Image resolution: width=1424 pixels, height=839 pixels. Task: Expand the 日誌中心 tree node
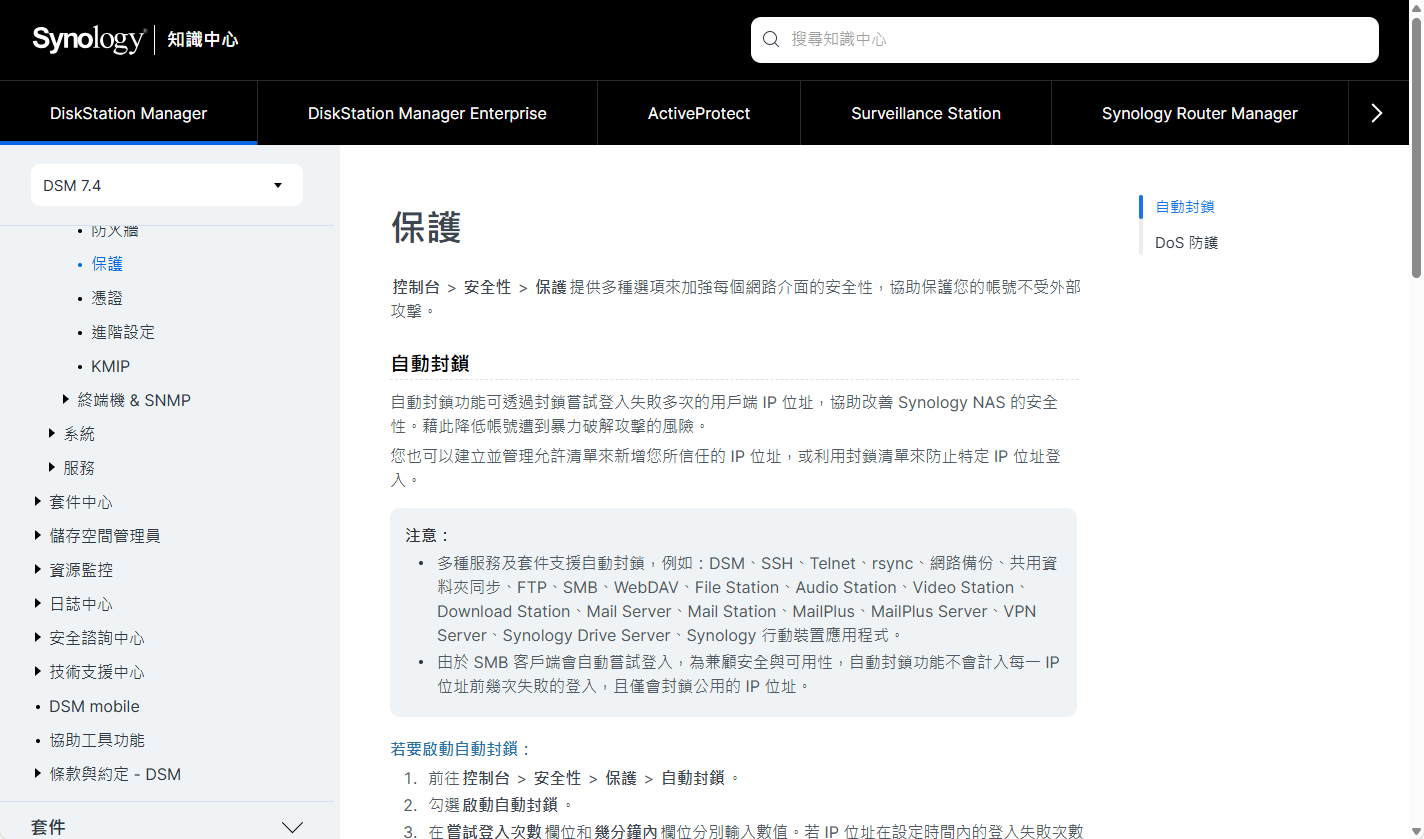tap(38, 603)
